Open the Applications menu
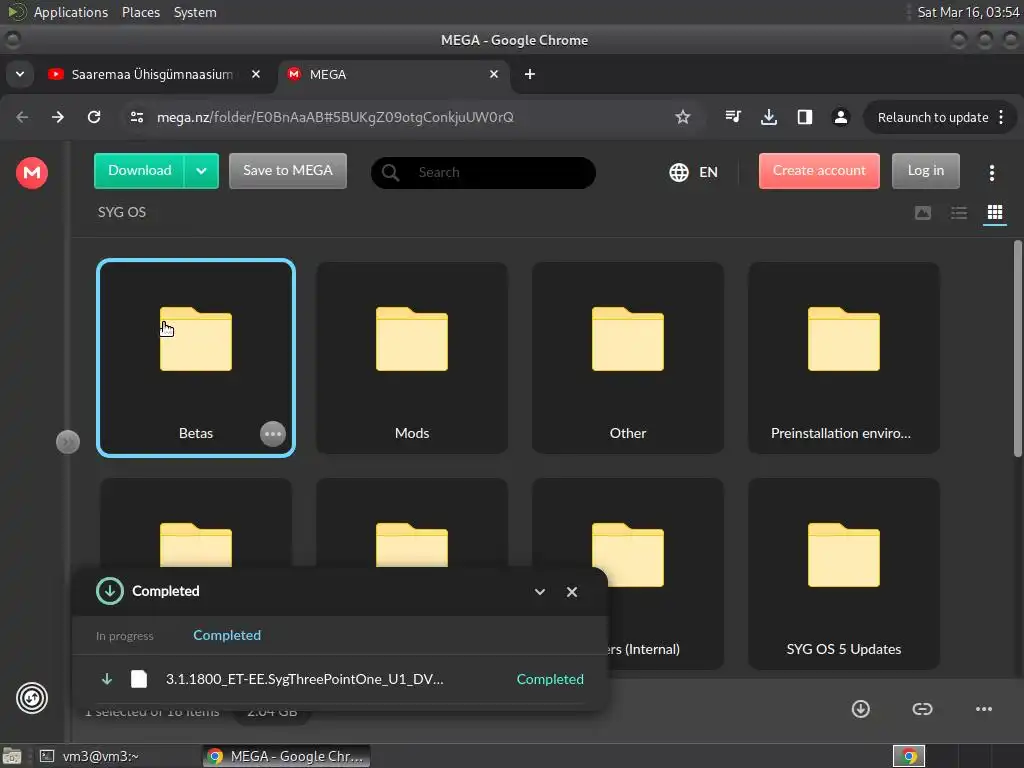Screen dimensions: 1024x768 (71, 12)
